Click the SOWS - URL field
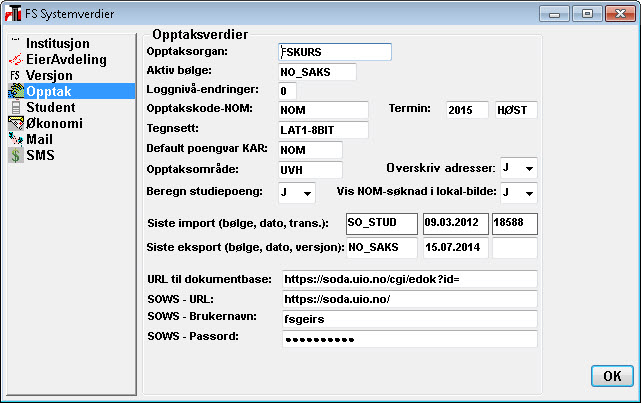The height and width of the screenshot is (403, 641). (410, 299)
